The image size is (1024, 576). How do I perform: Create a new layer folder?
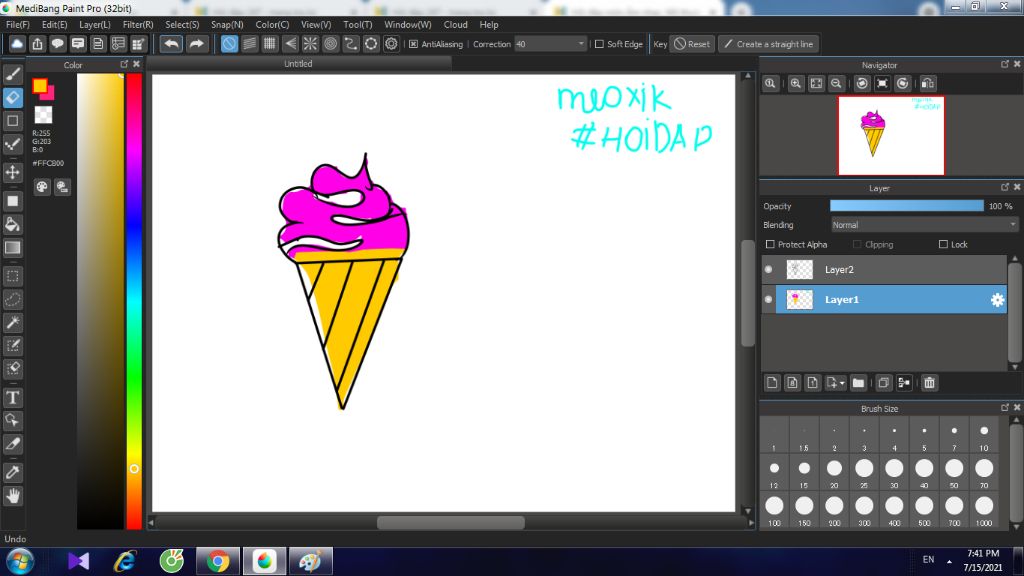tap(858, 383)
